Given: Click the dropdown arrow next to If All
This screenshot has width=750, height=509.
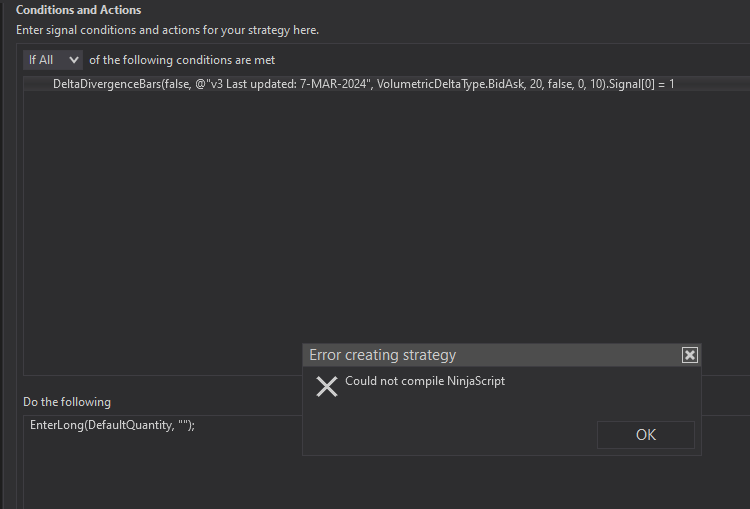Looking at the screenshot, I should point(72,60).
